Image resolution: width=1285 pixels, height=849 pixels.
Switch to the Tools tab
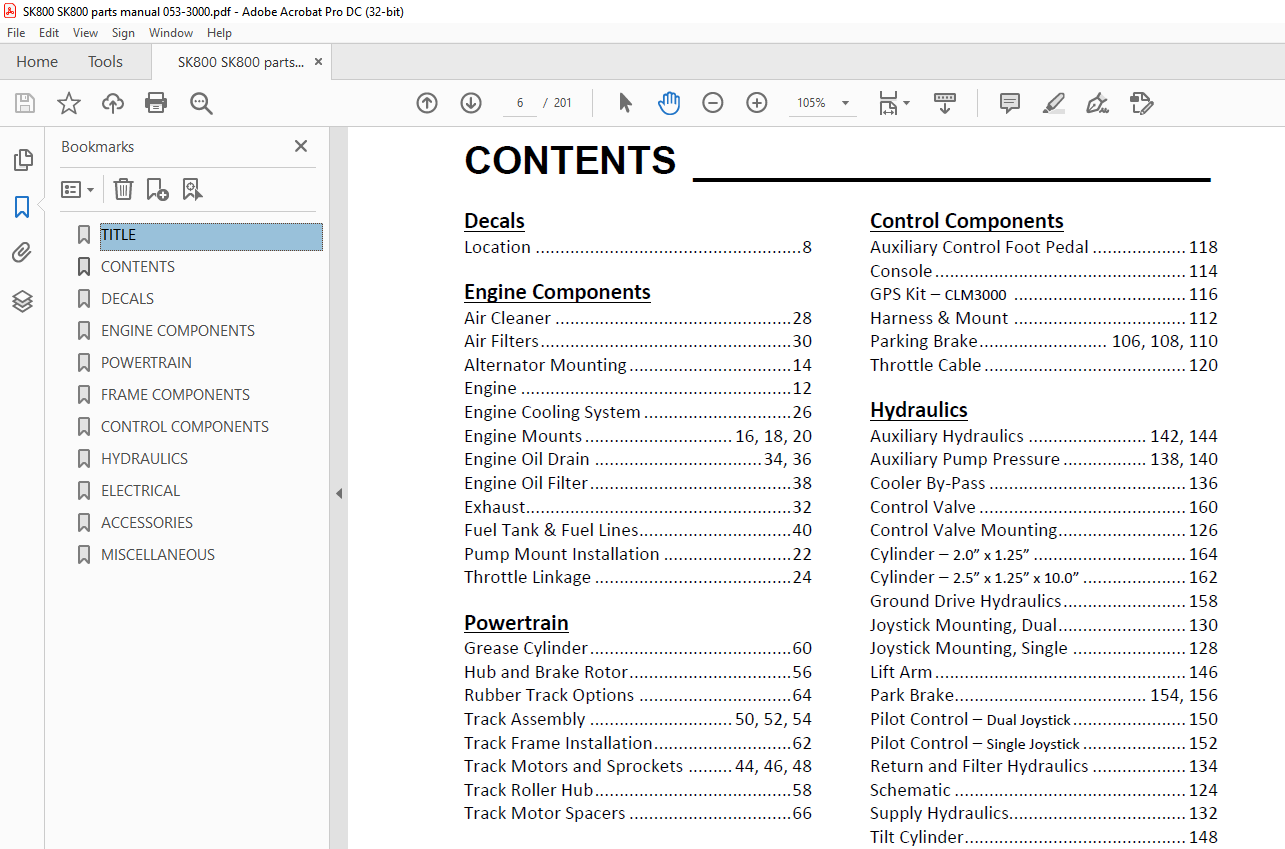(x=105, y=62)
